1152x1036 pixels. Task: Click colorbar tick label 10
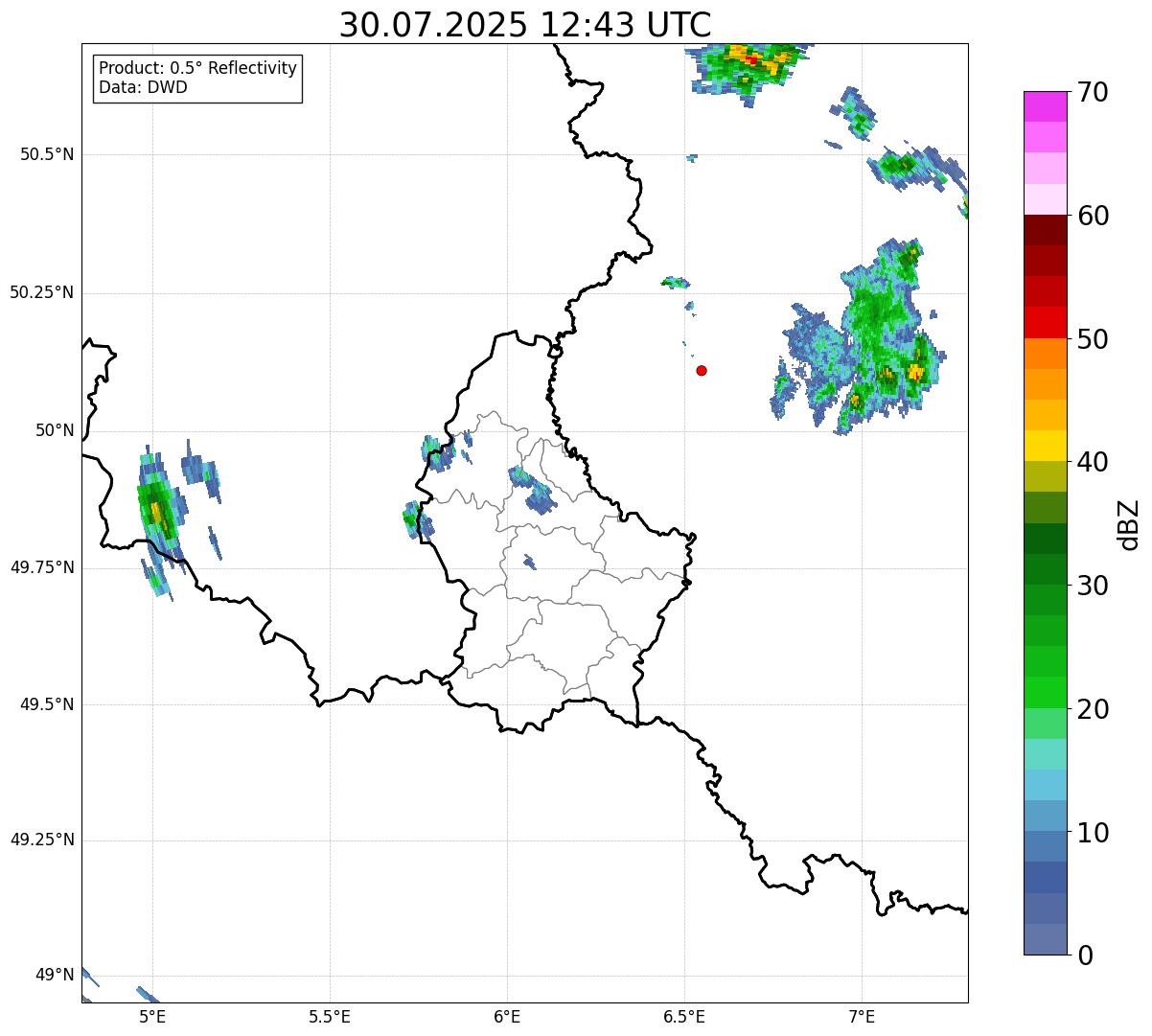coord(1093,832)
